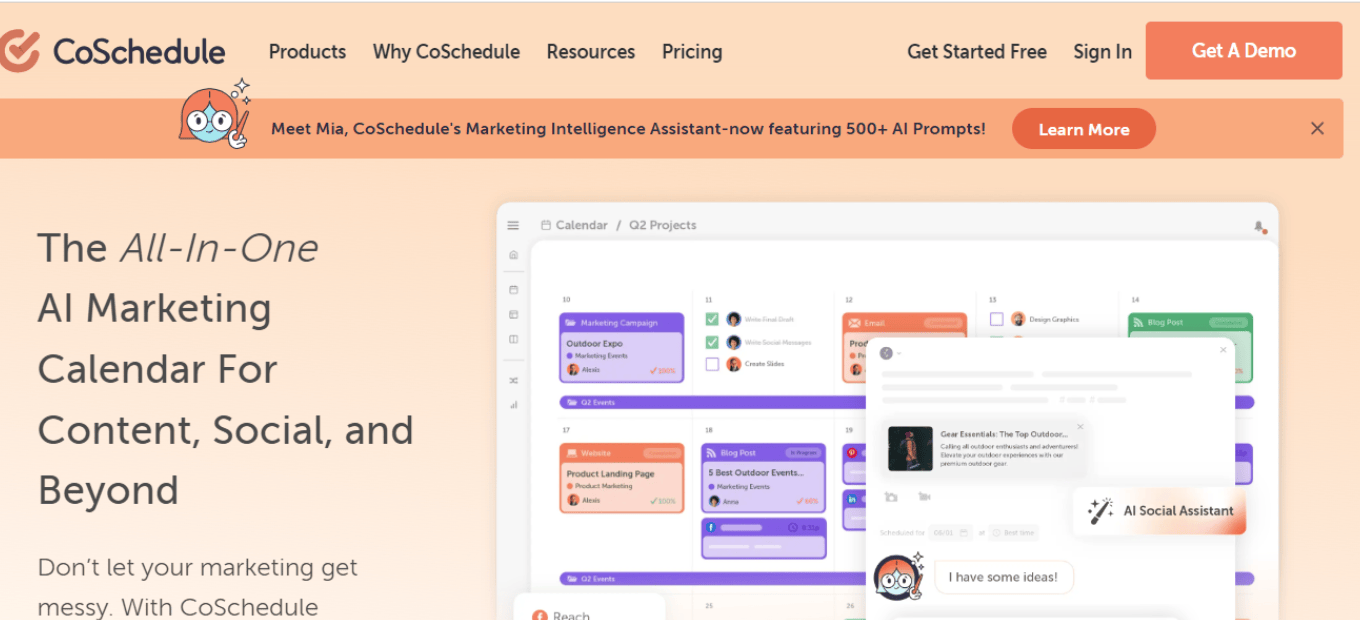Open the hamburger menu in the calendar preview
Screen dimensions: 1360x620
coord(513,225)
